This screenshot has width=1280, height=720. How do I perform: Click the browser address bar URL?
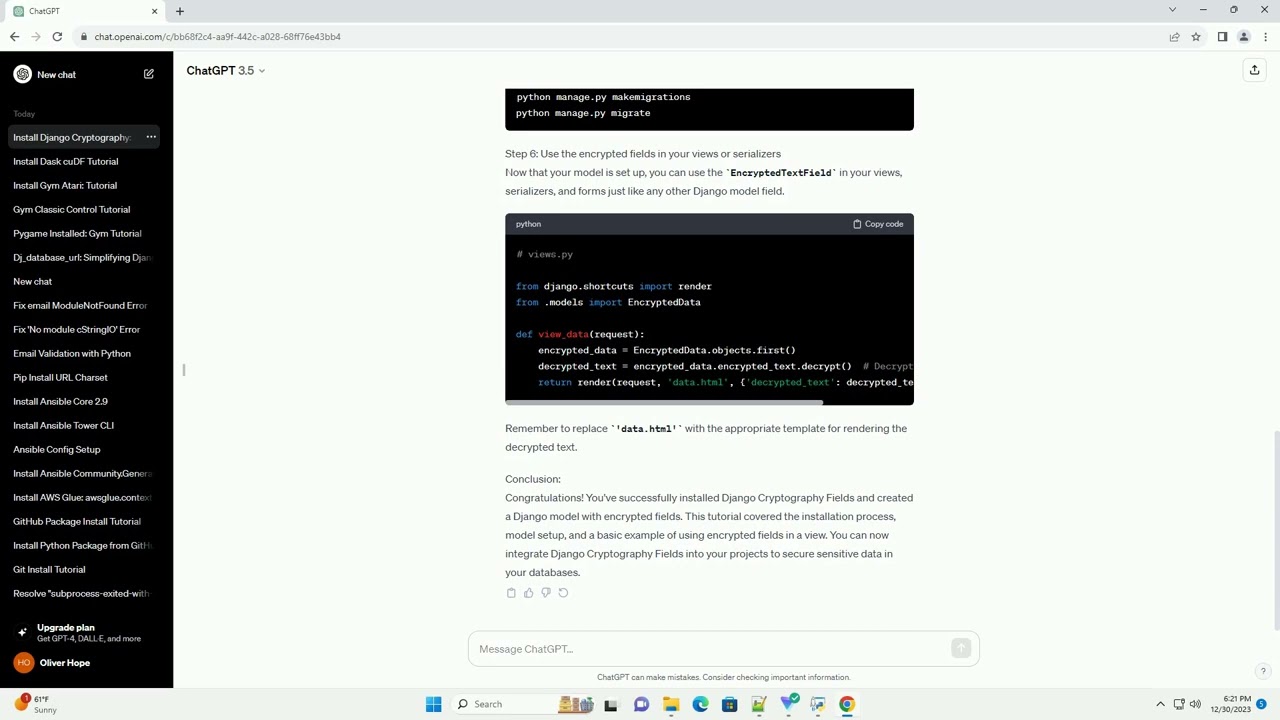217,37
